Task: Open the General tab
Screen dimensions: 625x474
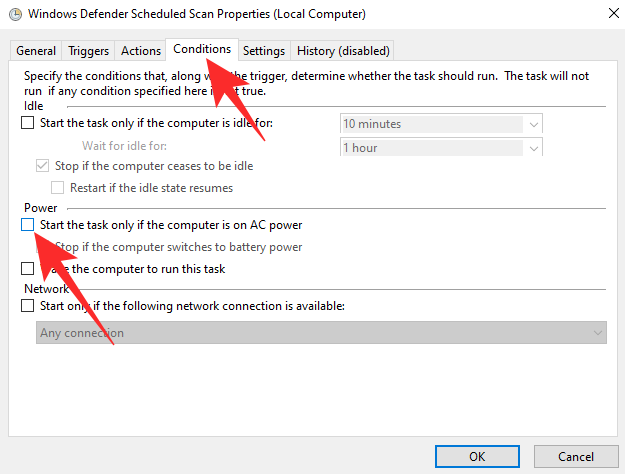Action: click(36, 51)
